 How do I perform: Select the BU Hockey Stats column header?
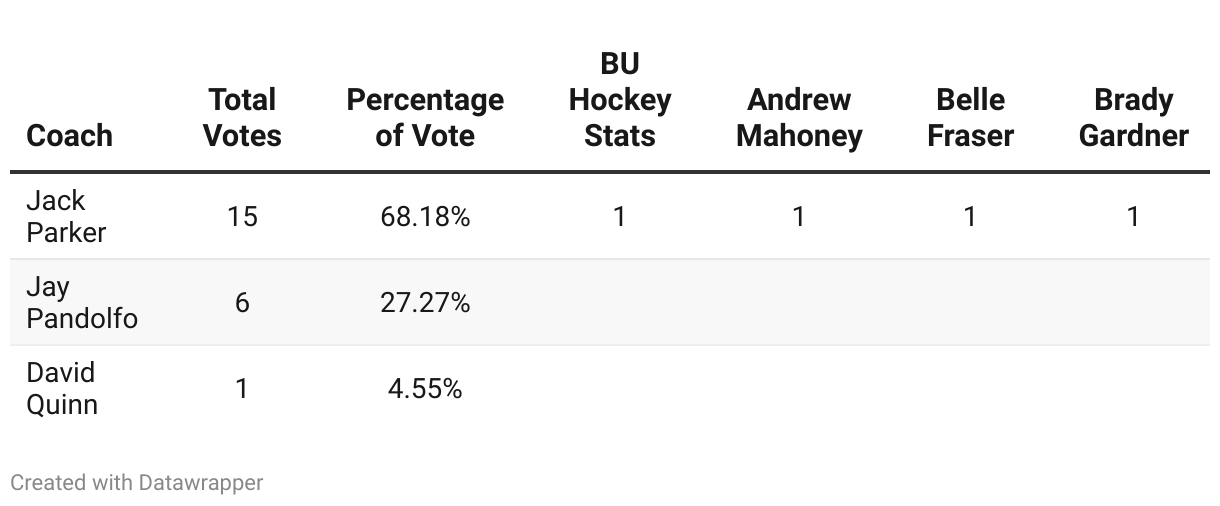[620, 99]
